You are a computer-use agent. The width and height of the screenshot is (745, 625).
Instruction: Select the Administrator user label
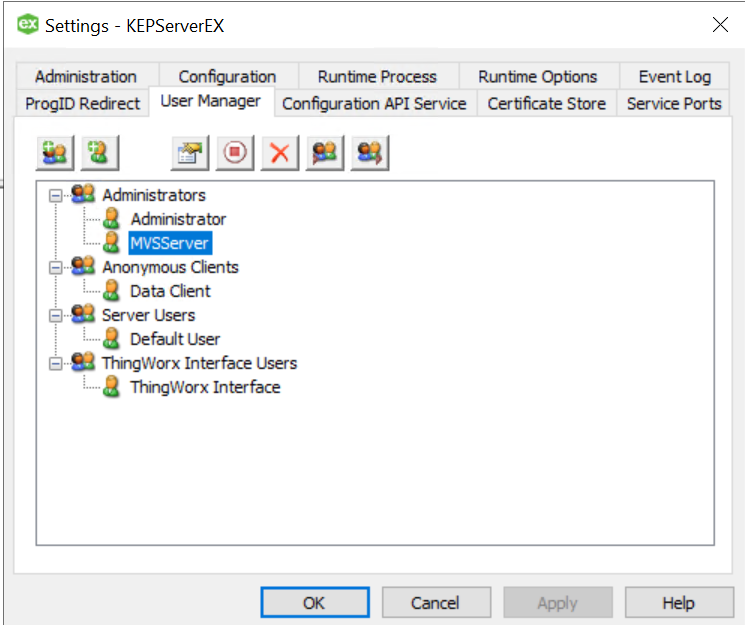tap(178, 219)
